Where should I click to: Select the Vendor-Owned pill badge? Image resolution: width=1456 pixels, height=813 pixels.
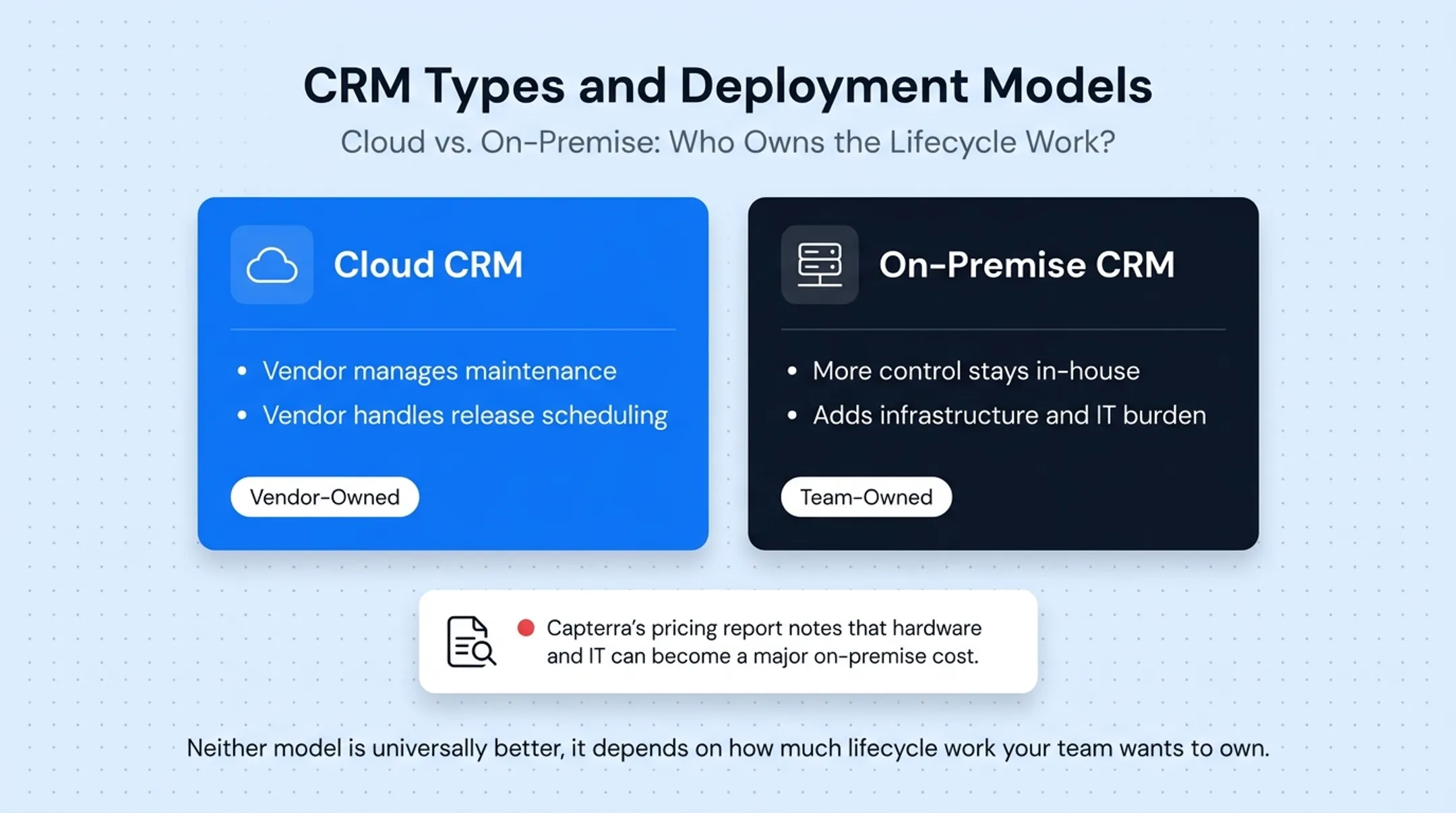pyautogui.click(x=325, y=497)
